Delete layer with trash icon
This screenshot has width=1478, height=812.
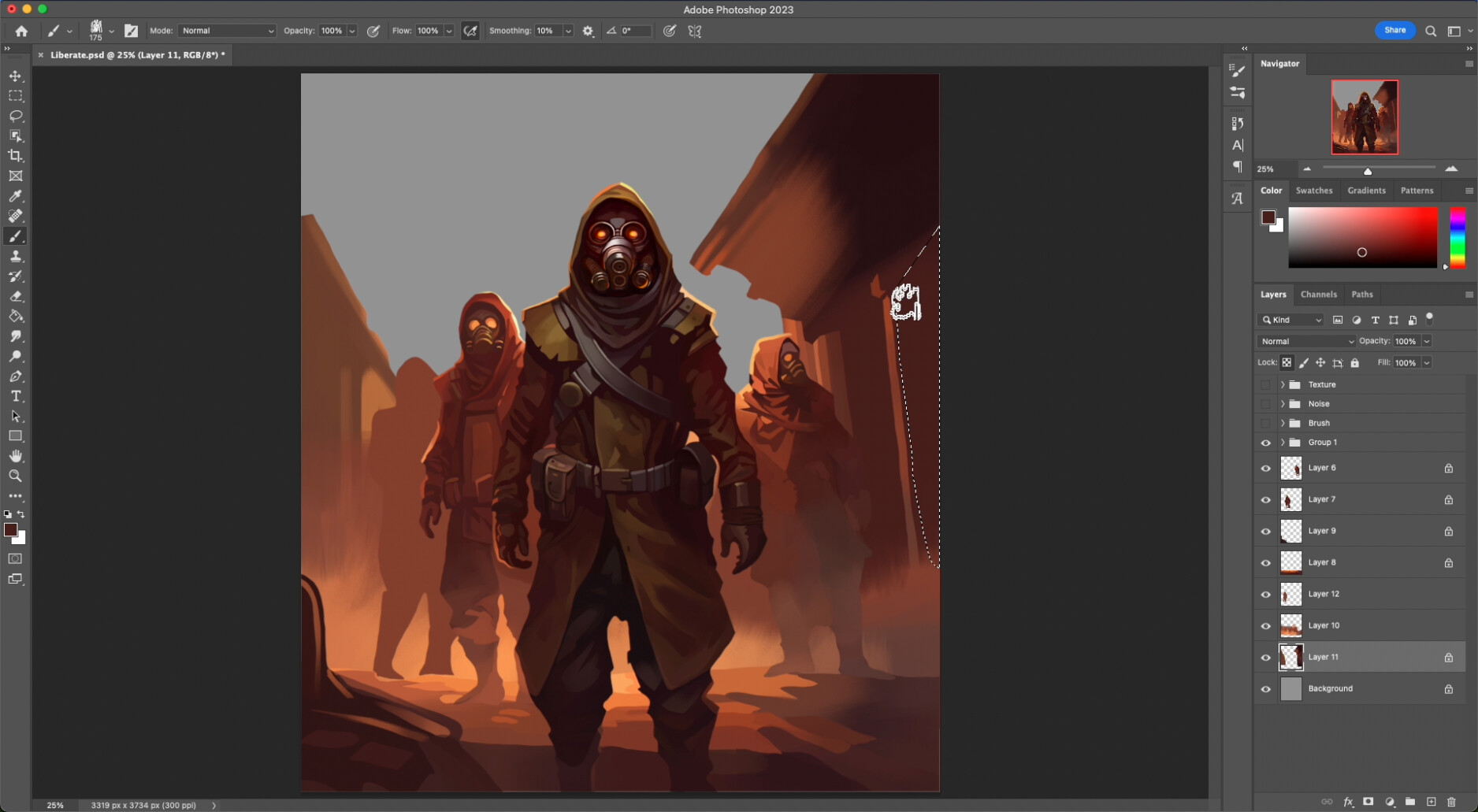coord(1451,802)
